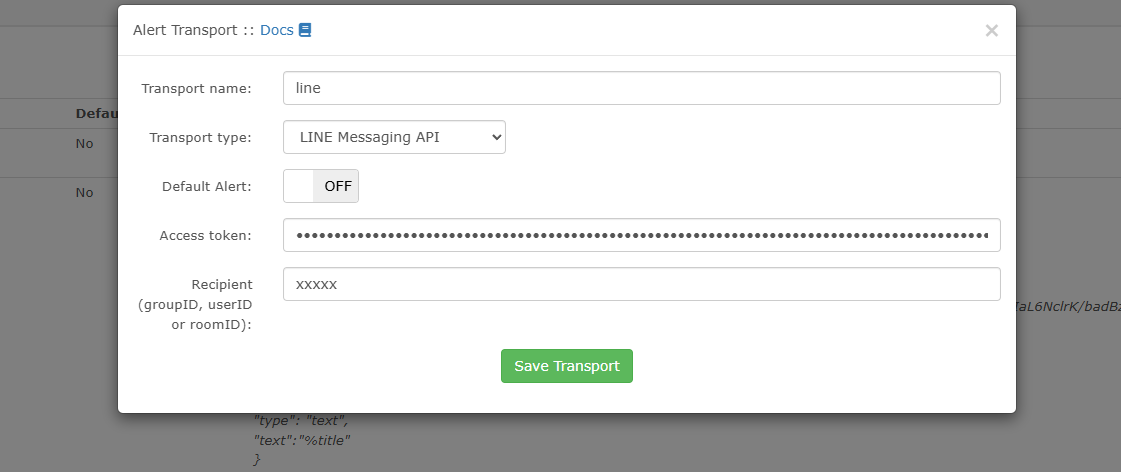Viewport: 1121px width, 472px height.
Task: Click the book icon beside Docs
Action: pyautogui.click(x=305, y=30)
